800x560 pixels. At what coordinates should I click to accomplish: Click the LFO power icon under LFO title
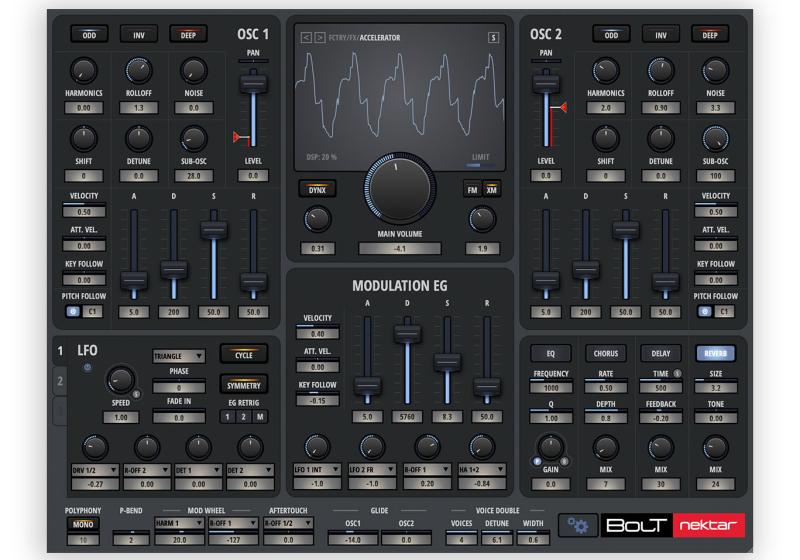(87, 367)
